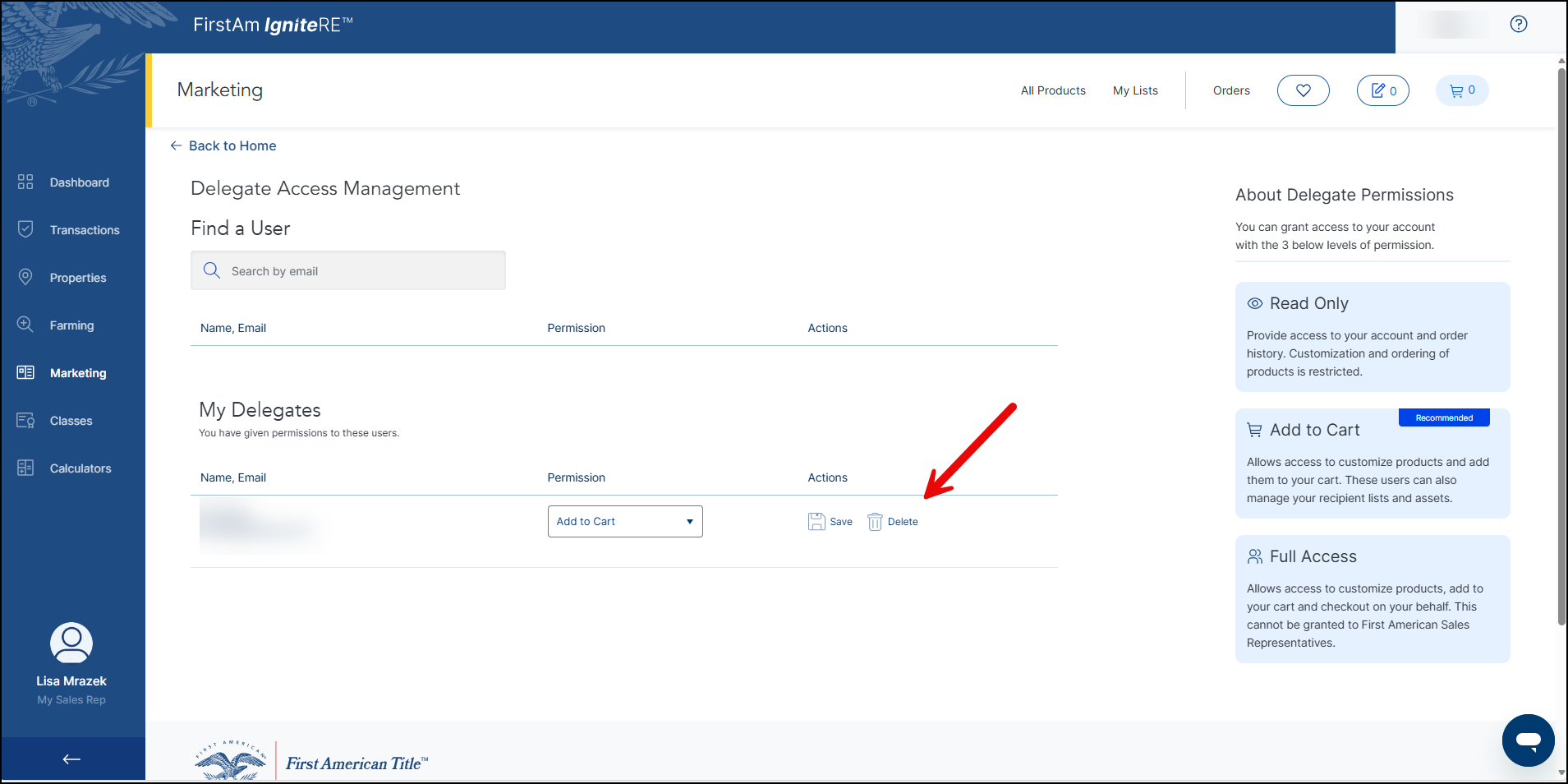Collapse the sidebar with left arrow
The image size is (1568, 784).
click(71, 759)
